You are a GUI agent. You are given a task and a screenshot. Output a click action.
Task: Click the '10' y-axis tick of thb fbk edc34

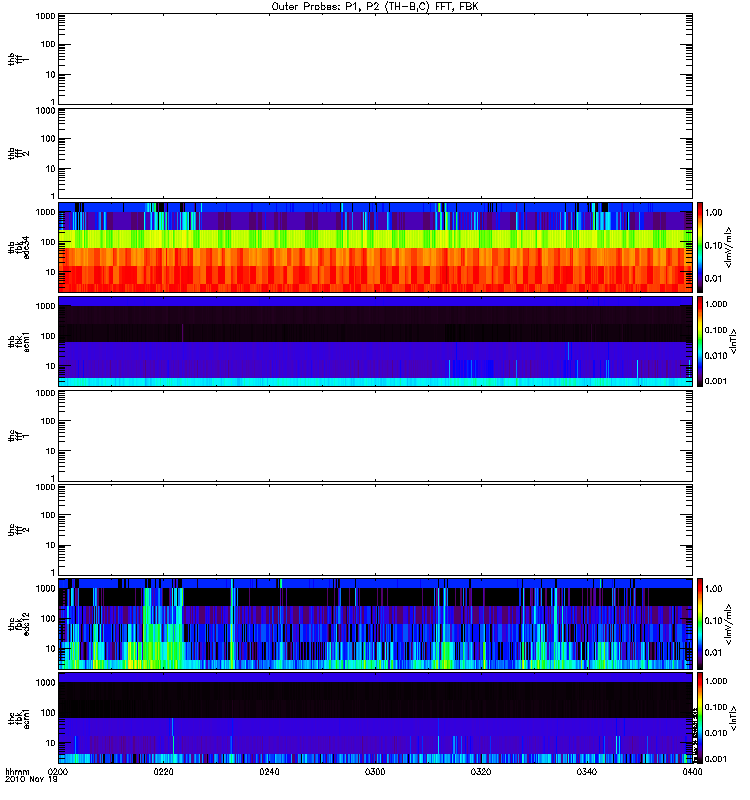[x=50, y=272]
